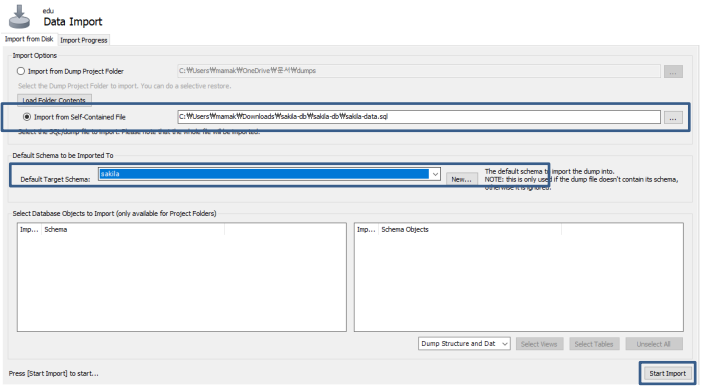The height and width of the screenshot is (387, 702).
Task: Click the dump project folder path field
Action: coord(419,71)
